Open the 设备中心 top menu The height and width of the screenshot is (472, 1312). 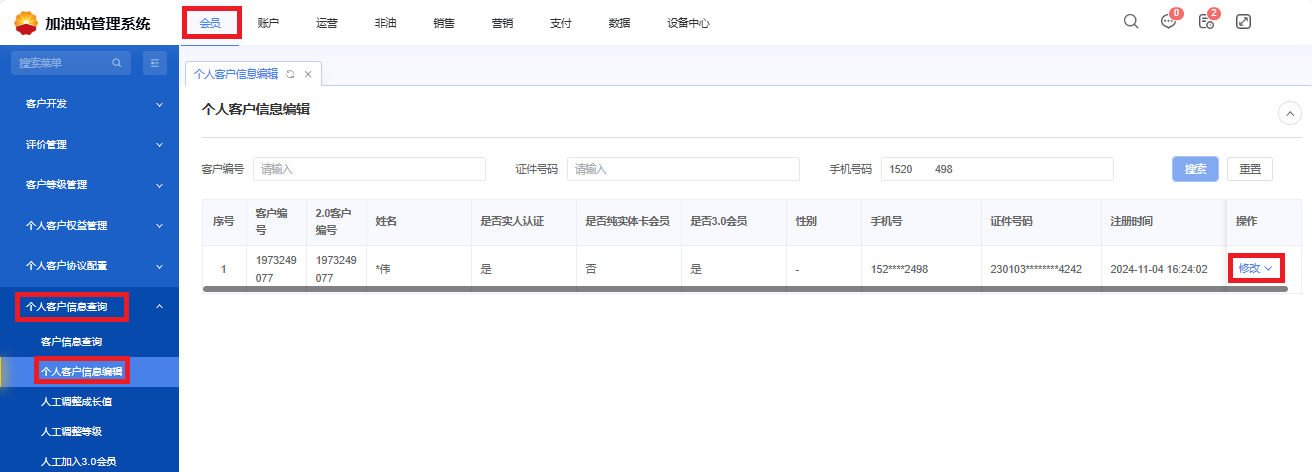(688, 22)
